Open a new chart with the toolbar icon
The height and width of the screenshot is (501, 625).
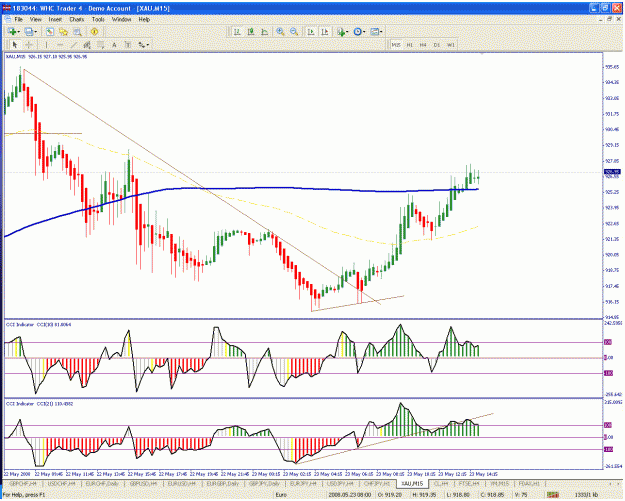(12, 32)
